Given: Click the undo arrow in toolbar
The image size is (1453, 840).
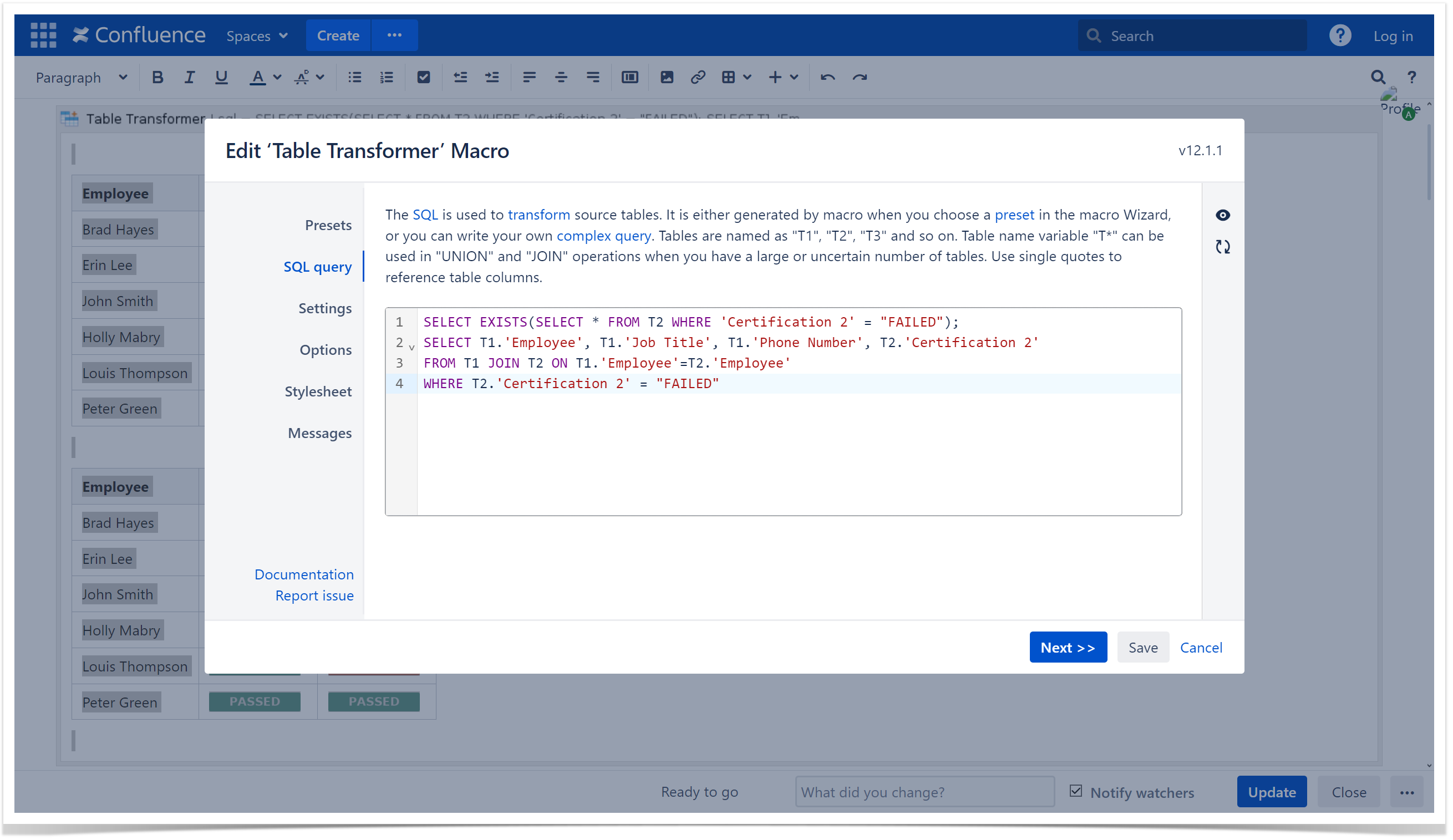Looking at the screenshot, I should click(827, 77).
